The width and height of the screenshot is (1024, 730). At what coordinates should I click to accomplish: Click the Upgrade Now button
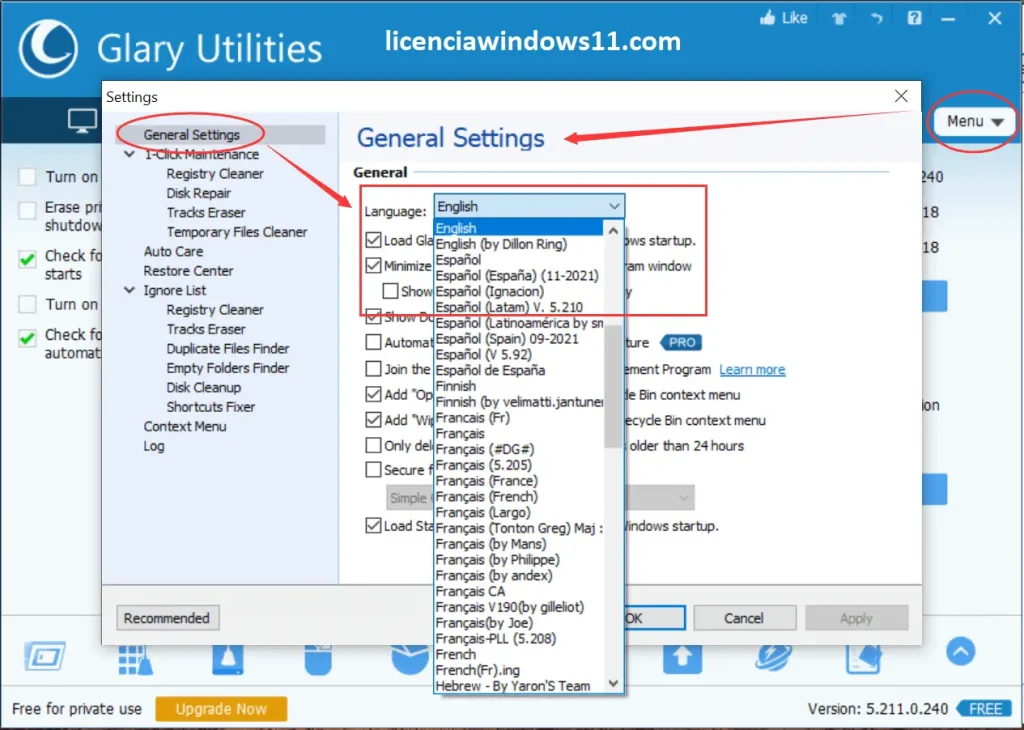pos(221,709)
